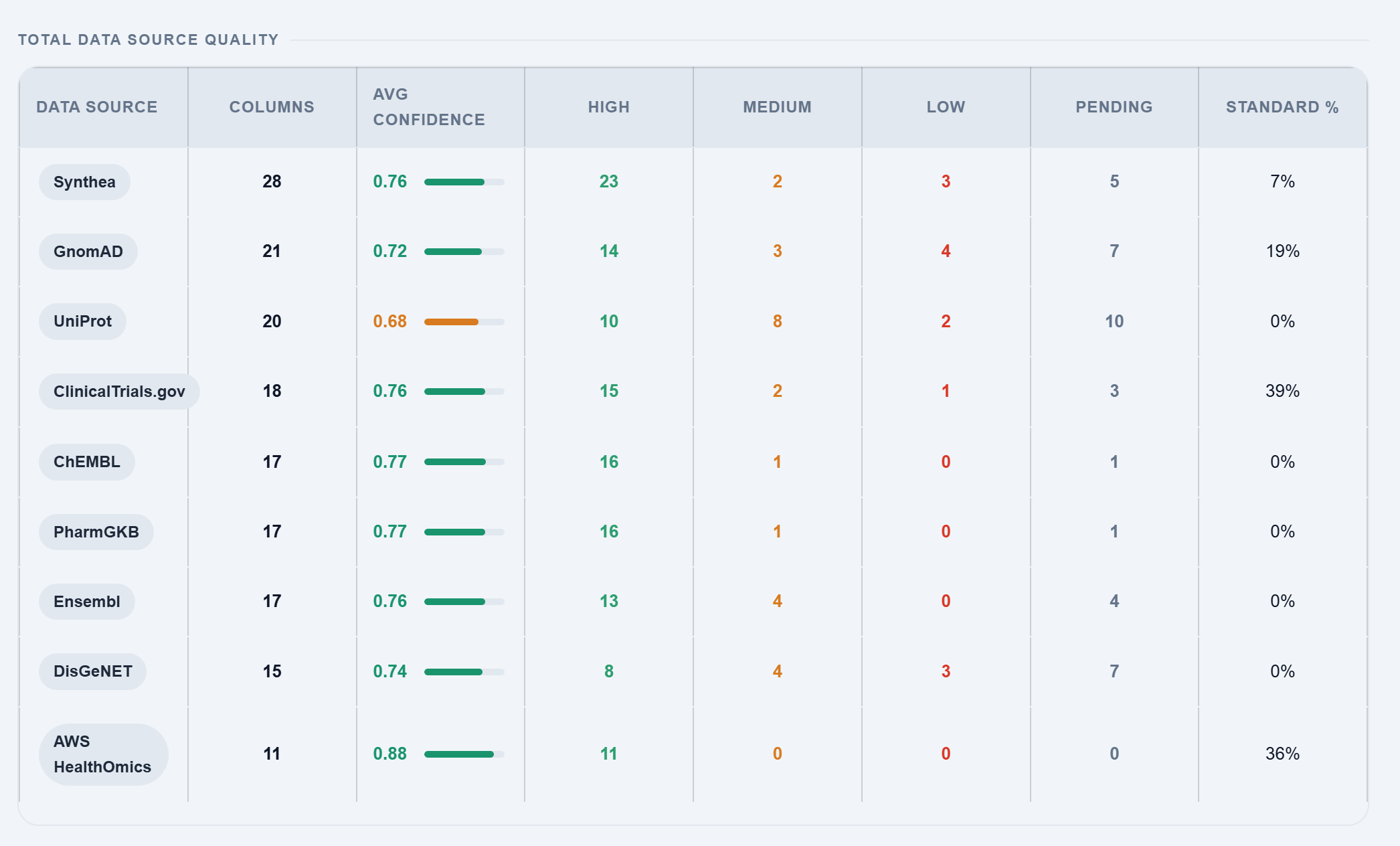Click the DisGeNET confidence progress bar
1400x846 pixels.
point(464,672)
